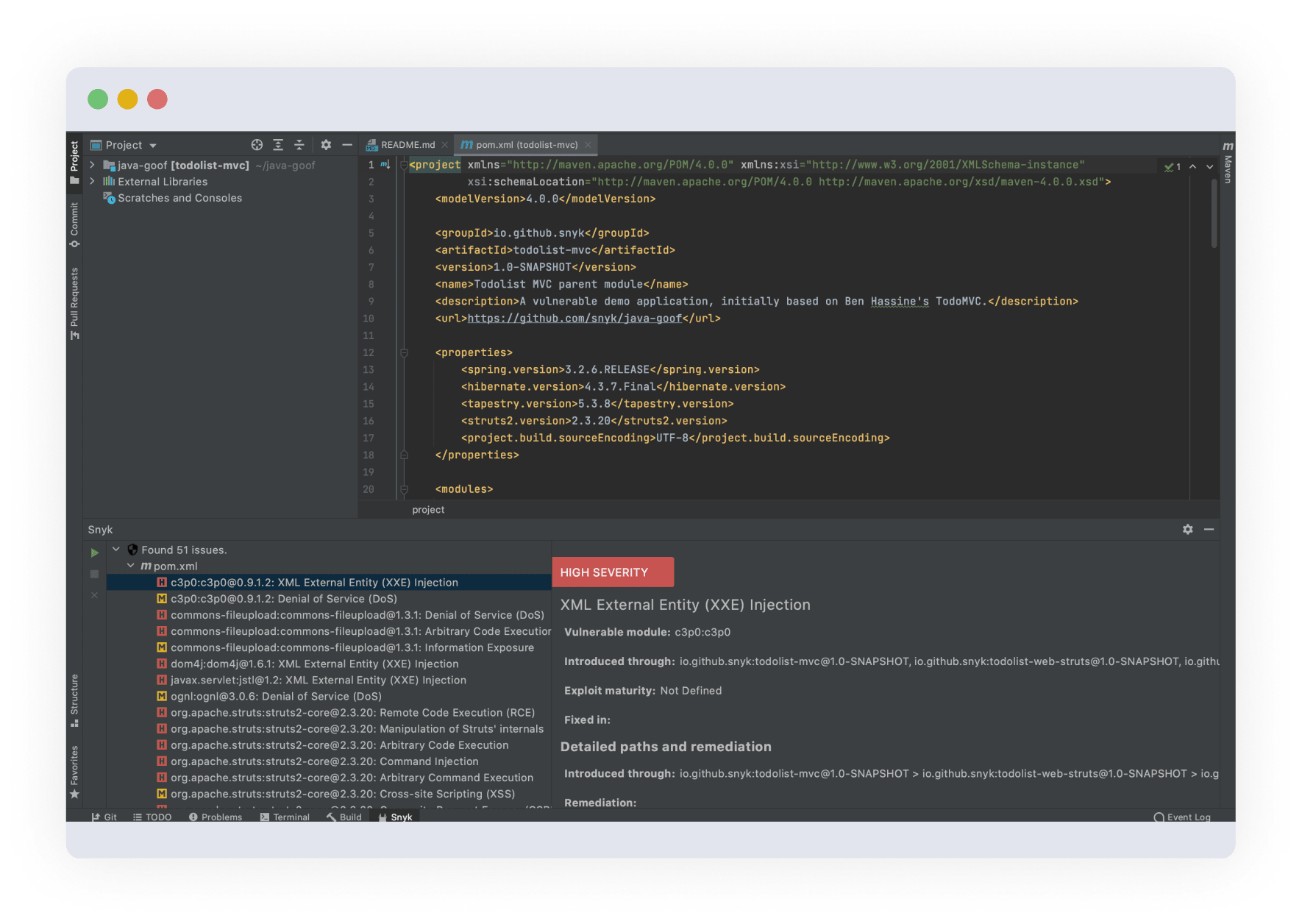The height and width of the screenshot is (924, 1302).
Task: Select struts2-core Cross-site Scripting issue
Action: click(x=329, y=794)
